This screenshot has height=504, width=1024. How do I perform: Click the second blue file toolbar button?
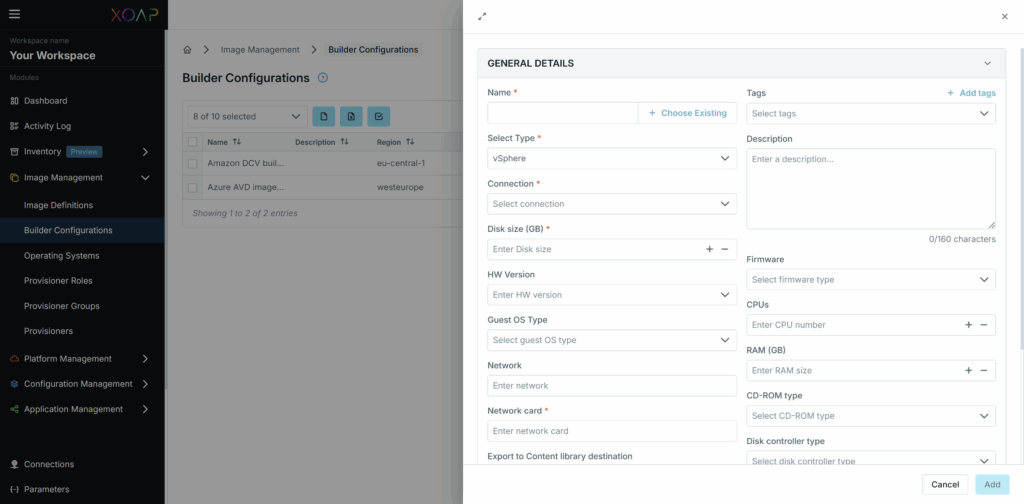[x=351, y=116]
